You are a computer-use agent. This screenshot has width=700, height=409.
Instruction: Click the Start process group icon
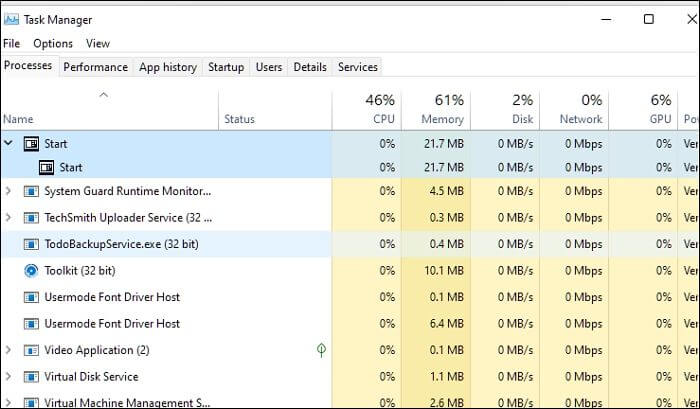[x=30, y=143]
